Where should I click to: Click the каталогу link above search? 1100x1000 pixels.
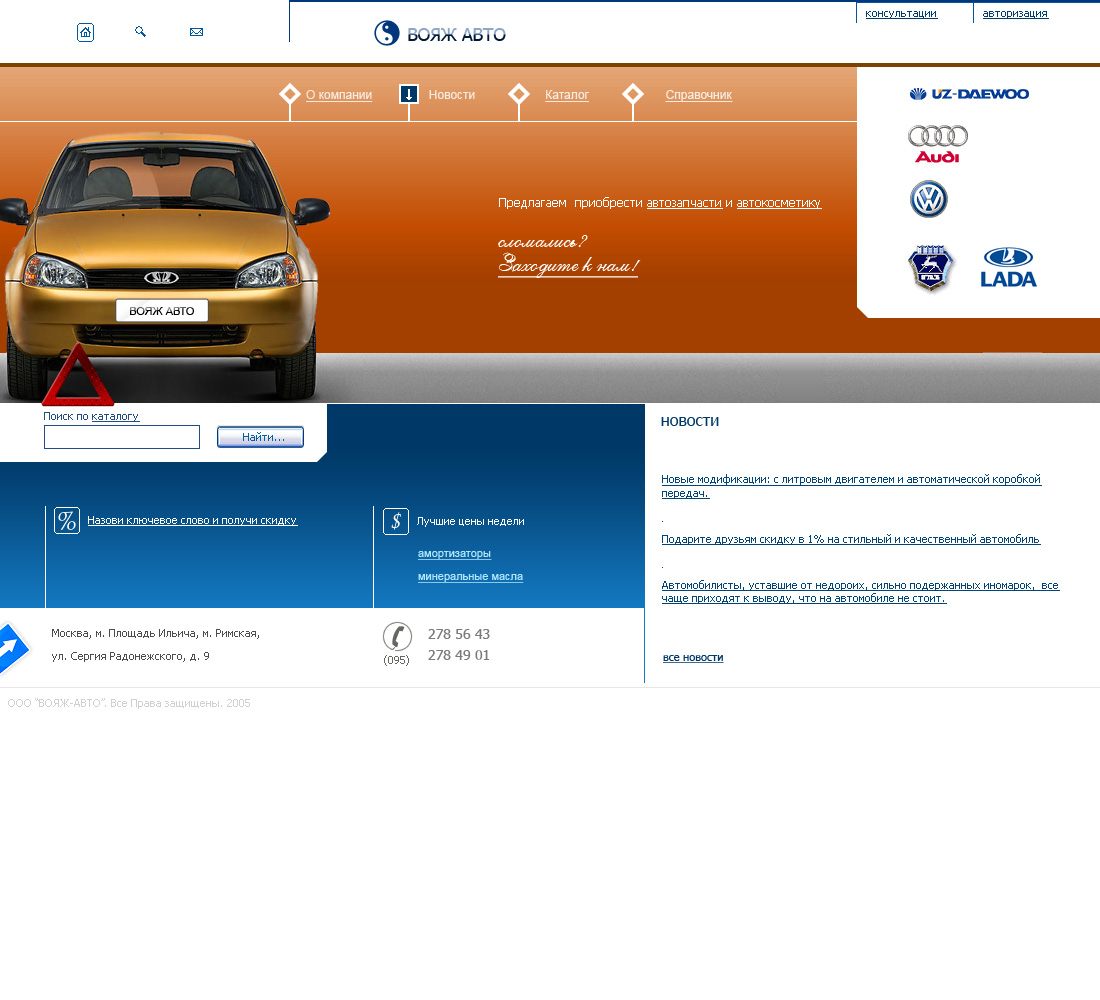[x=115, y=416]
